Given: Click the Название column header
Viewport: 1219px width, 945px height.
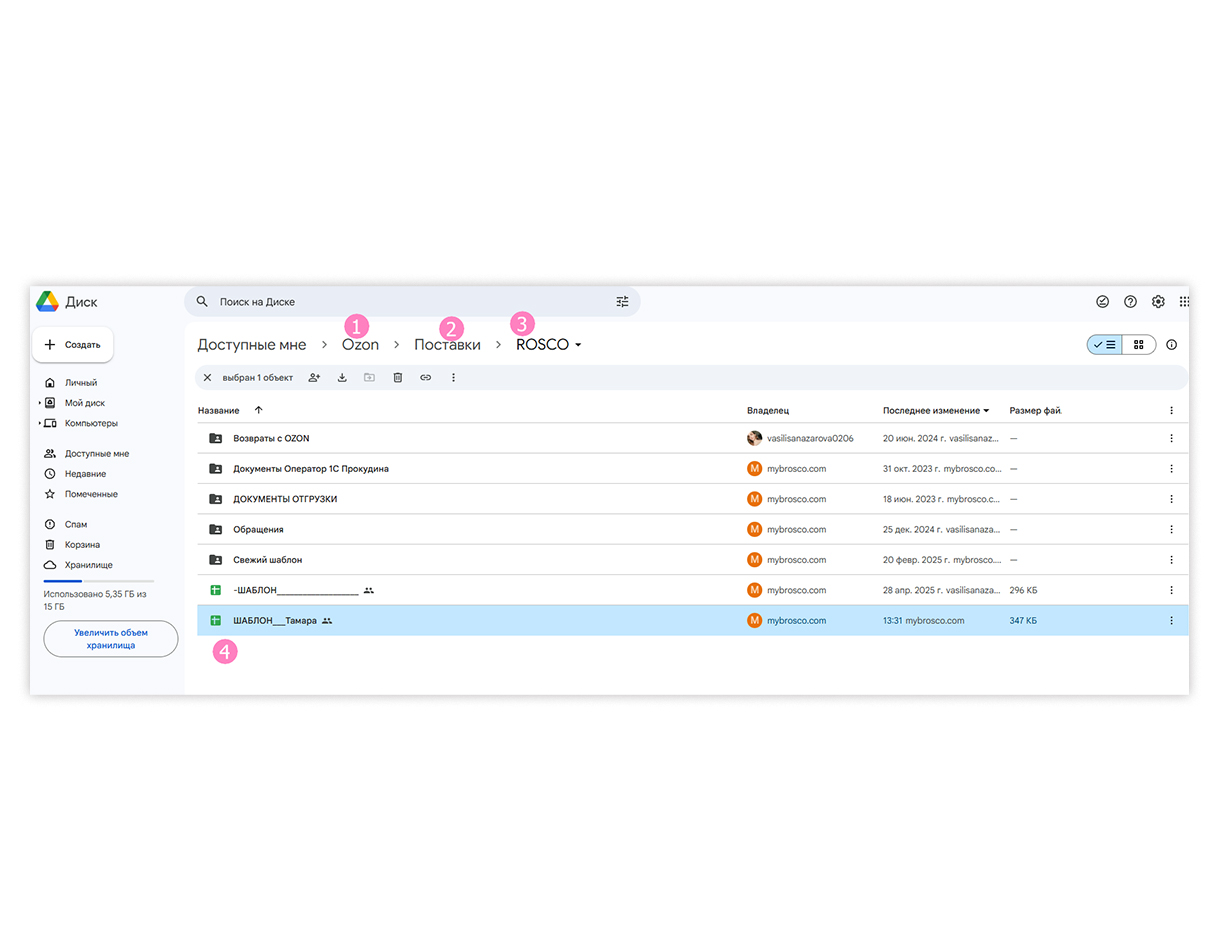Looking at the screenshot, I should click(x=218, y=410).
